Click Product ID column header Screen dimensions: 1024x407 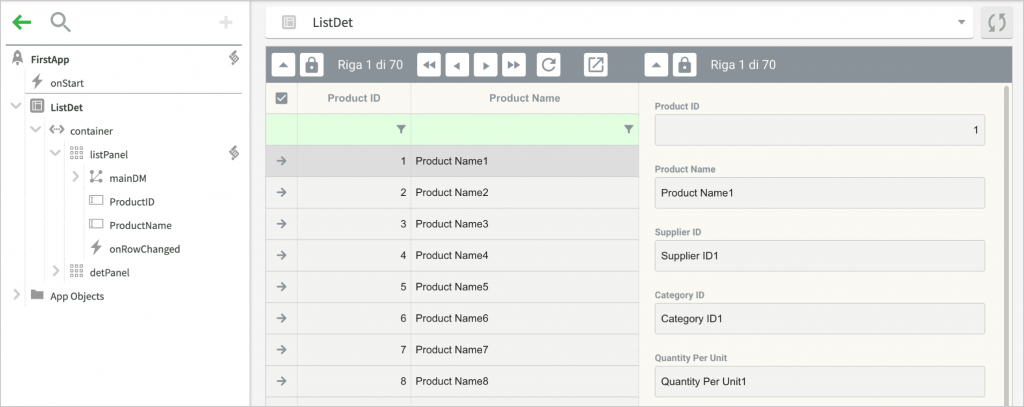[354, 98]
